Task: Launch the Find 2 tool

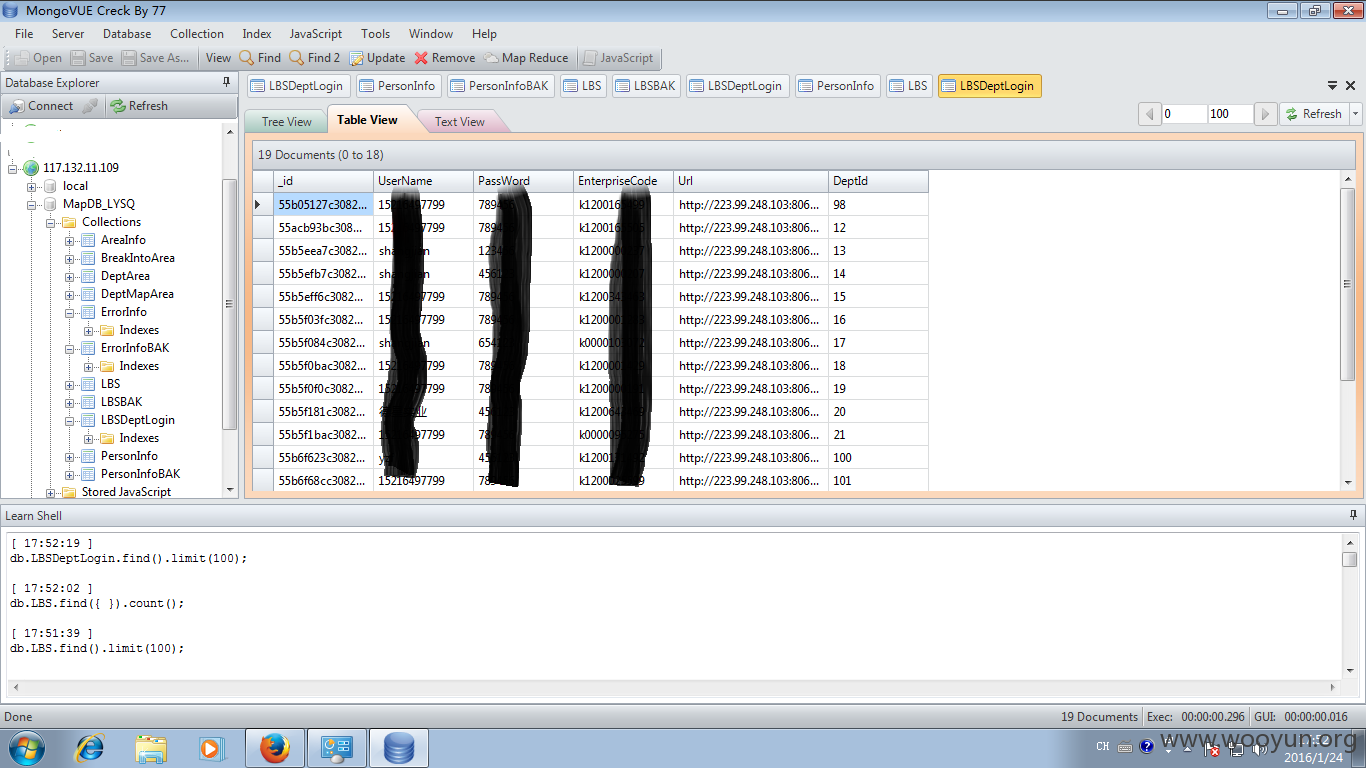Action: 314,58
